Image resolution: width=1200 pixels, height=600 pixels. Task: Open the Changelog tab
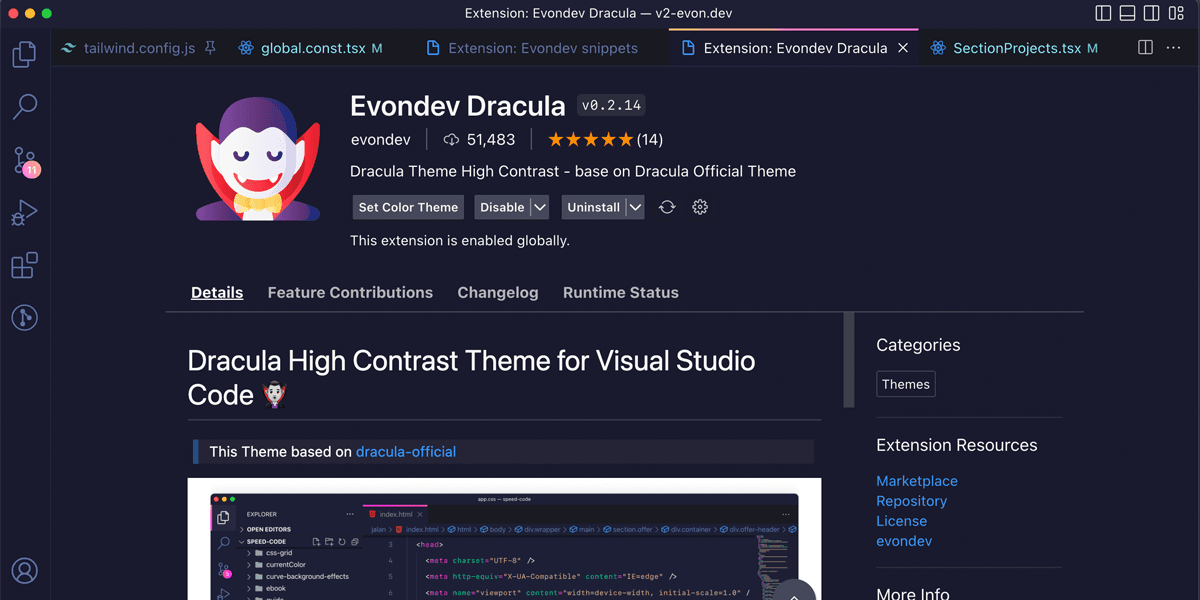[x=498, y=292]
